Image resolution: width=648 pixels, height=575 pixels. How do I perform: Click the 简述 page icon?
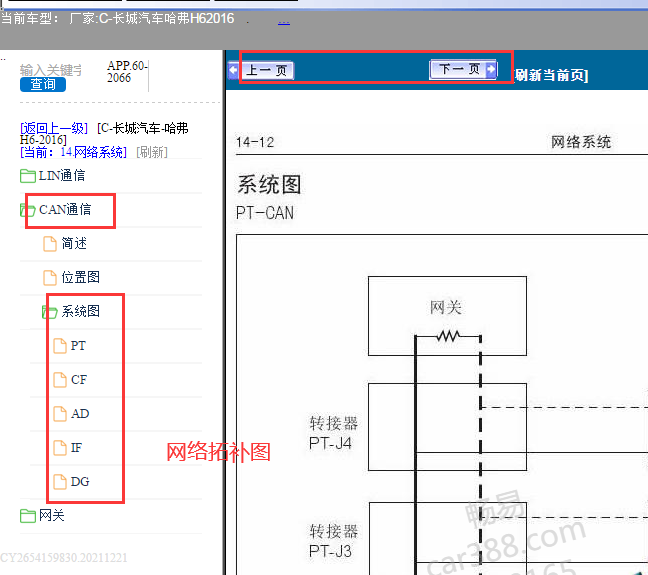click(x=50, y=243)
